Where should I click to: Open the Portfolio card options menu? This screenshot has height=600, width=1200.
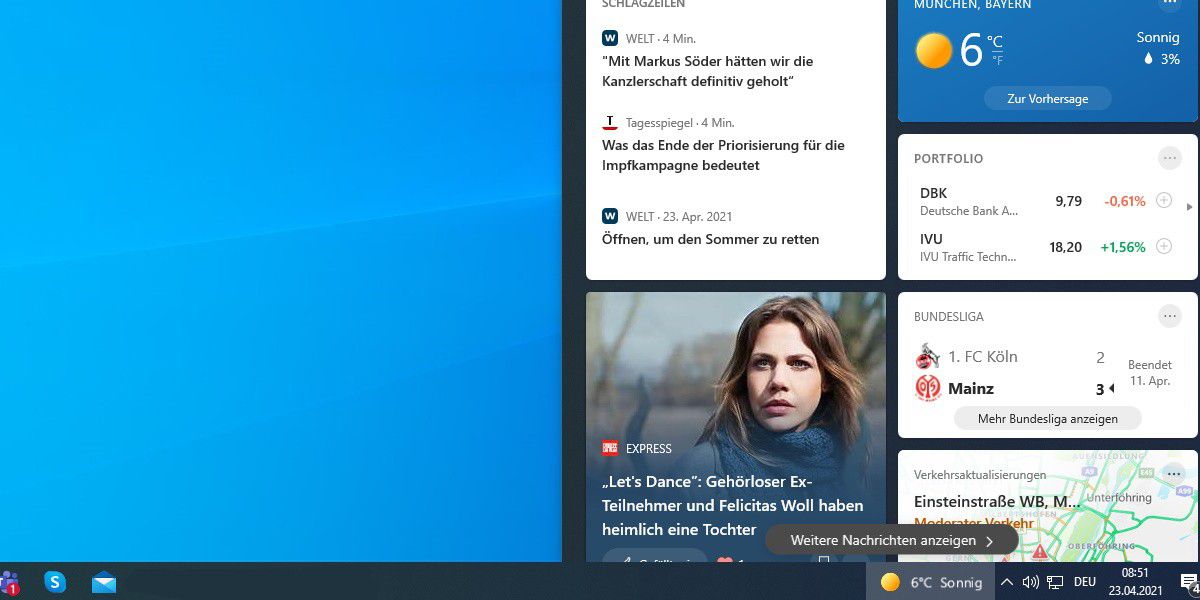point(1169,158)
